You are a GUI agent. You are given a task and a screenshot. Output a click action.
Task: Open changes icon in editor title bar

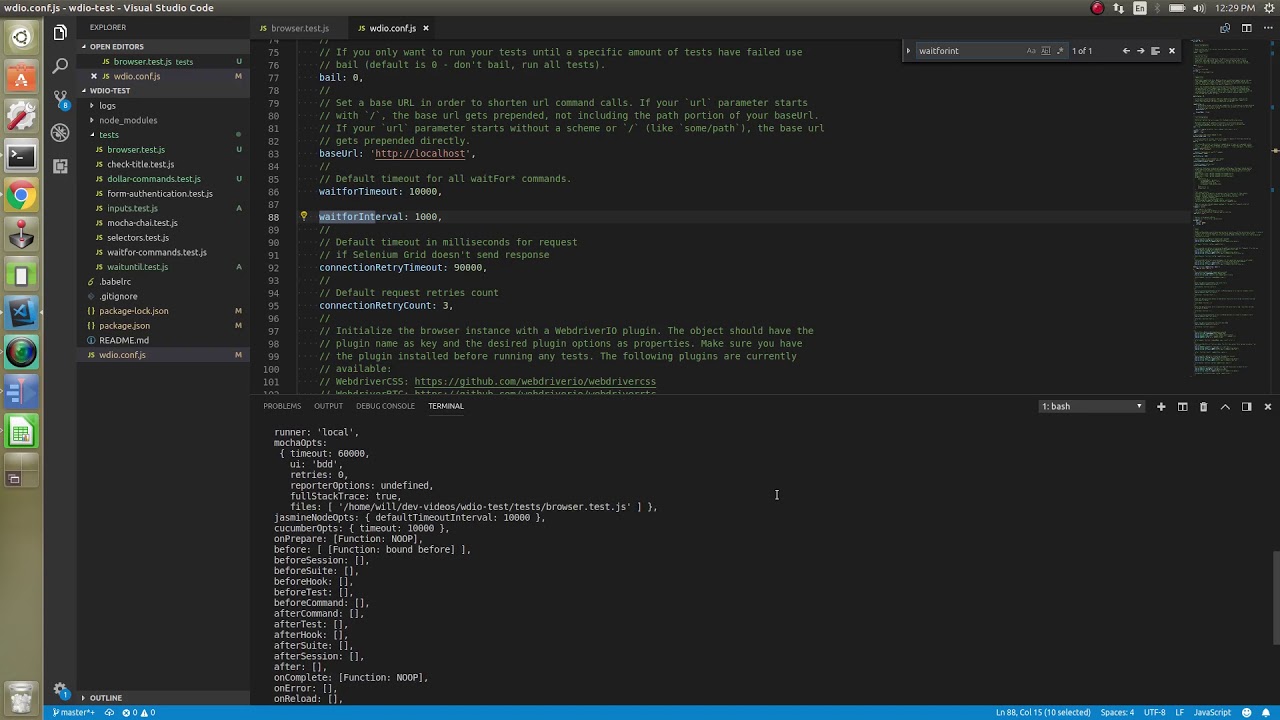click(x=1227, y=28)
